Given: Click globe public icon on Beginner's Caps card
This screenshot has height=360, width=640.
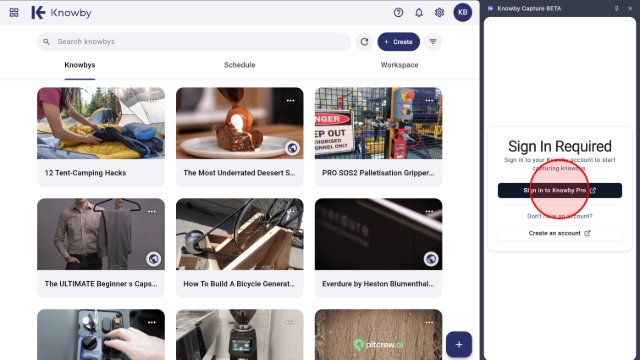Looking at the screenshot, I should click(x=153, y=259).
